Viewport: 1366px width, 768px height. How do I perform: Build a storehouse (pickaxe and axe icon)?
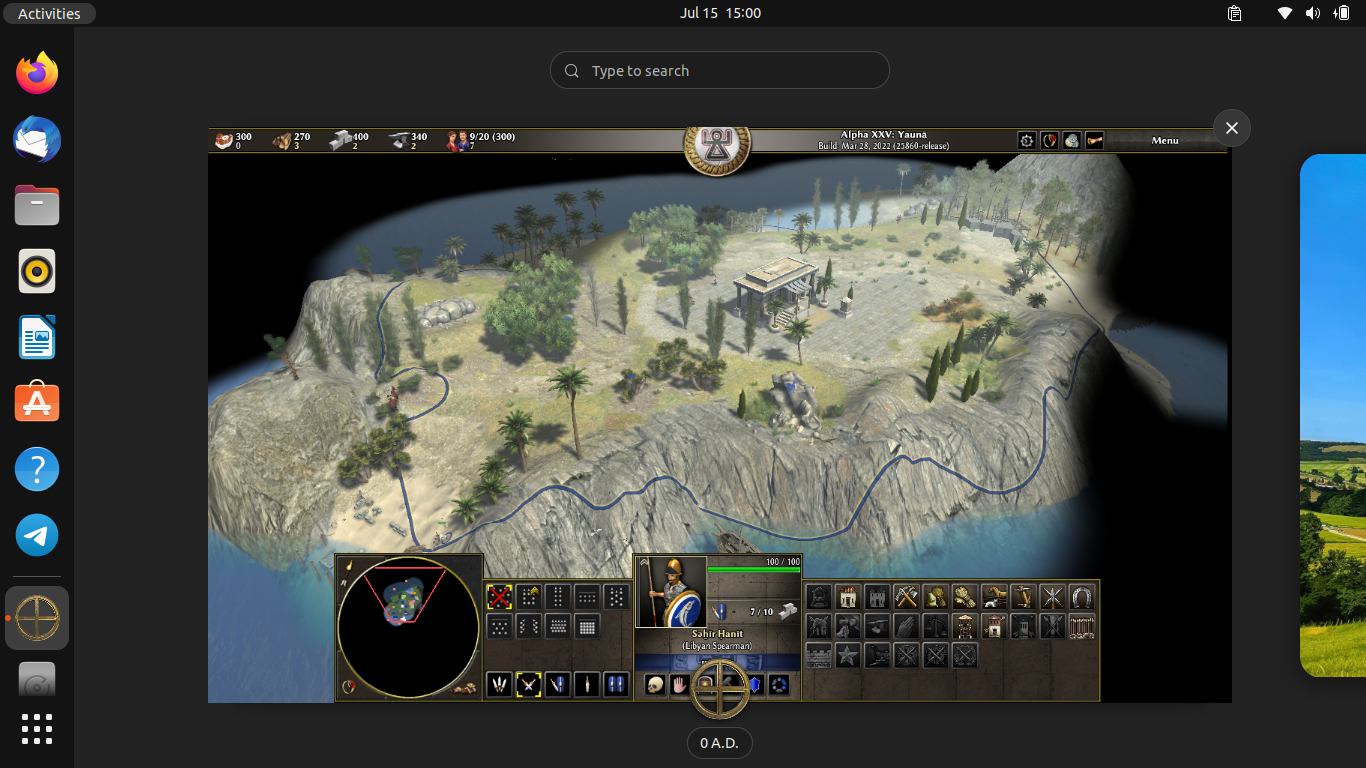(x=906, y=597)
